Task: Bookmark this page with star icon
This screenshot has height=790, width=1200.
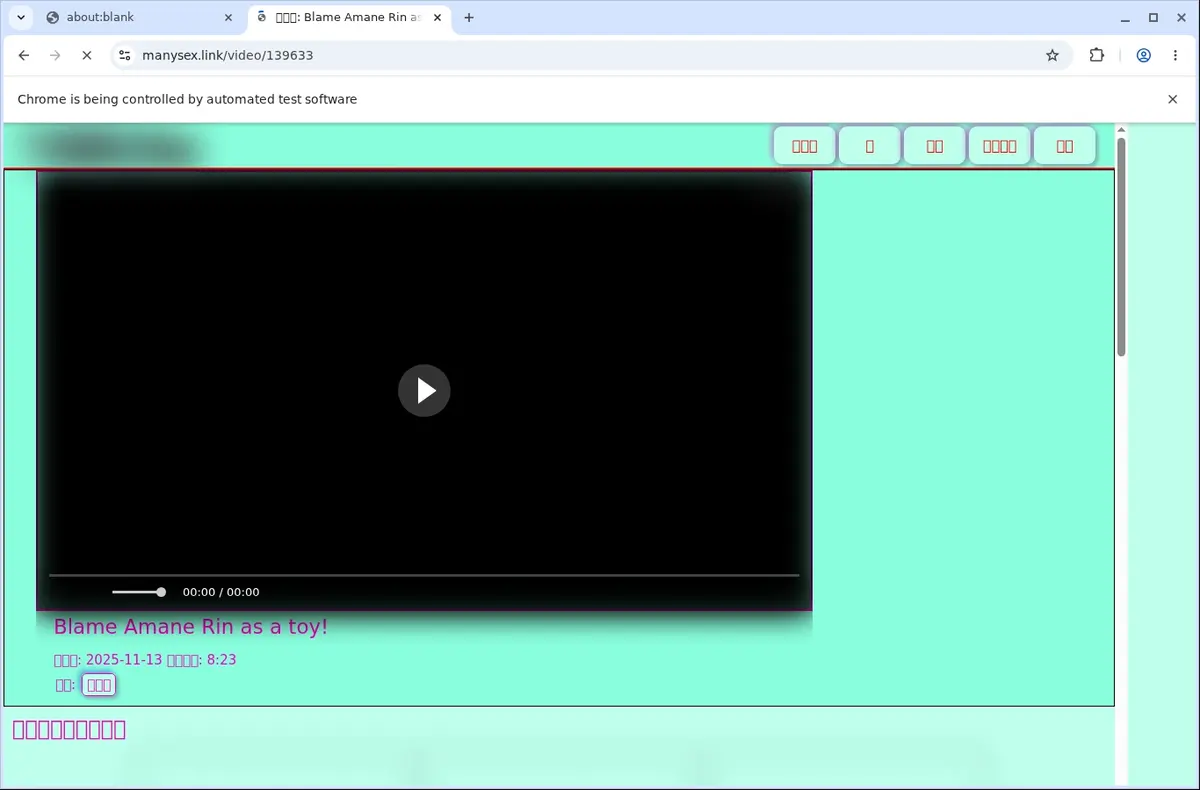Action: [1052, 55]
